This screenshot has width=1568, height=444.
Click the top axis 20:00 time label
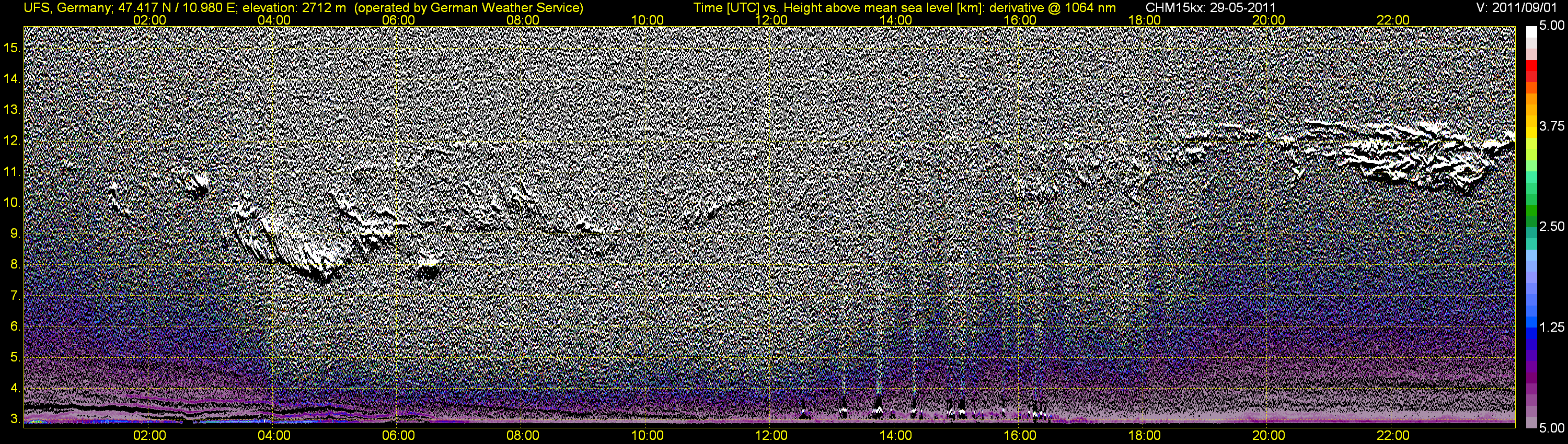[x=1269, y=20]
